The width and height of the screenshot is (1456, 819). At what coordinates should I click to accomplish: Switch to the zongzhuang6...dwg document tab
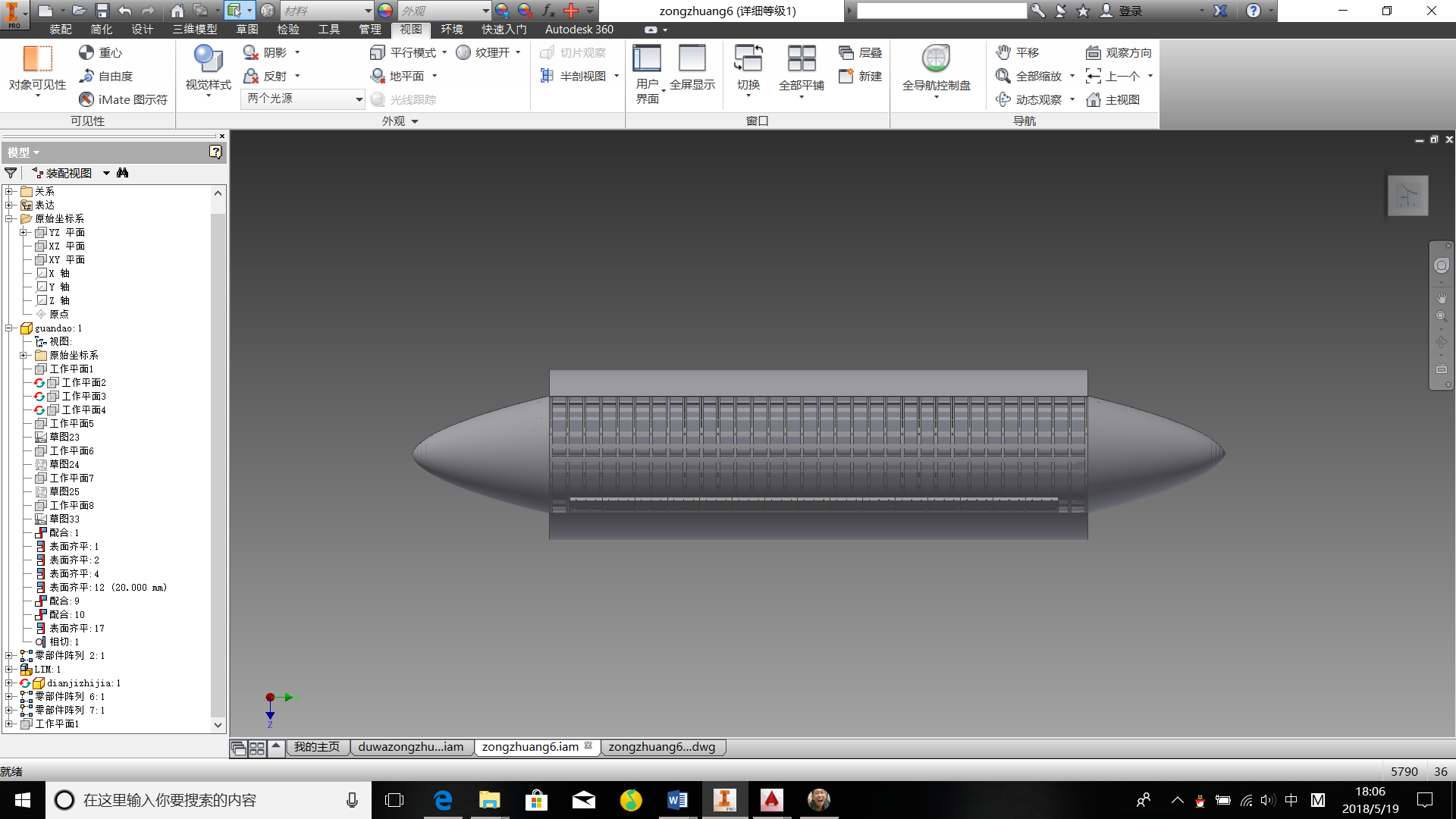tap(661, 747)
